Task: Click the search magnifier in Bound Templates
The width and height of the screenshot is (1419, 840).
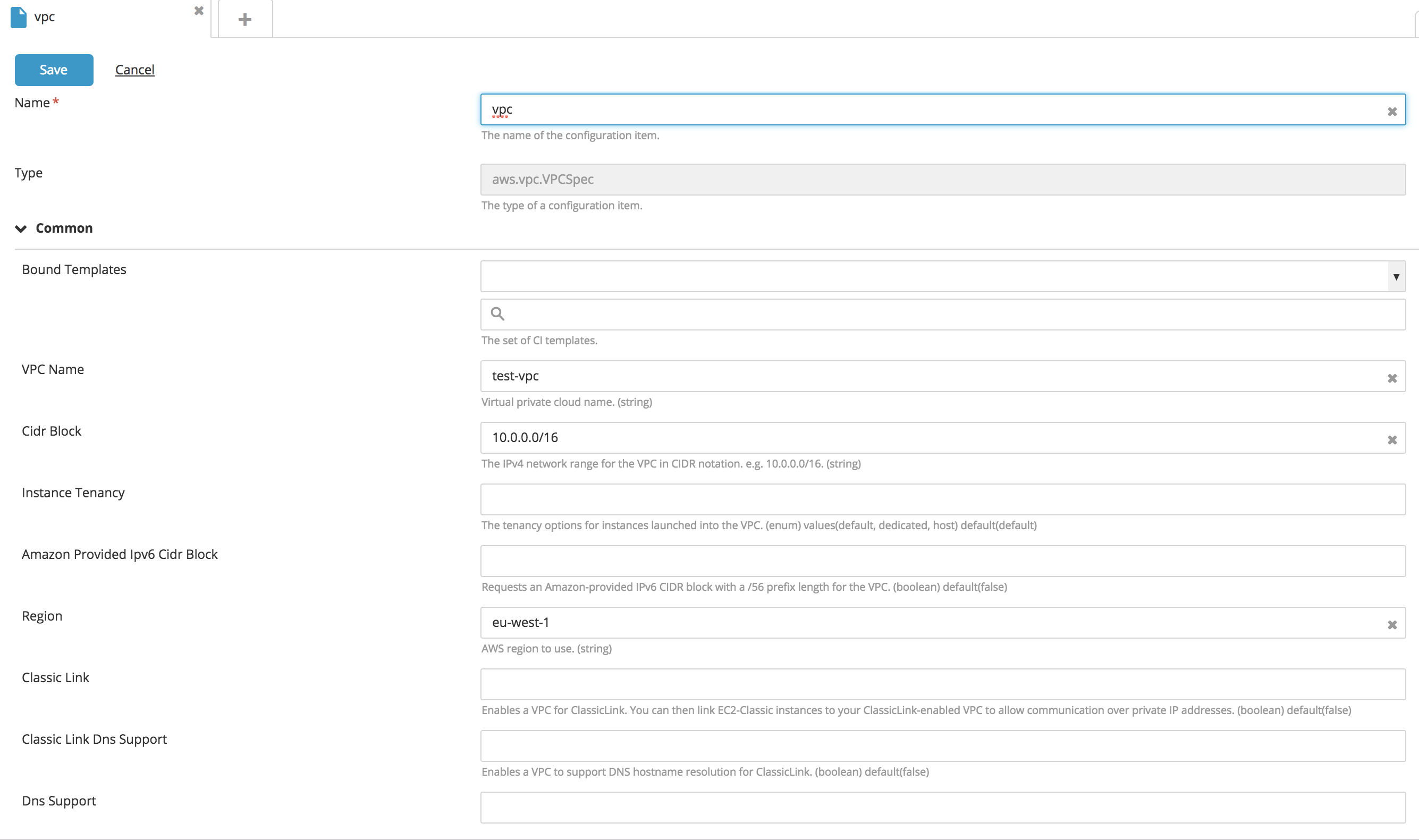Action: pos(497,313)
